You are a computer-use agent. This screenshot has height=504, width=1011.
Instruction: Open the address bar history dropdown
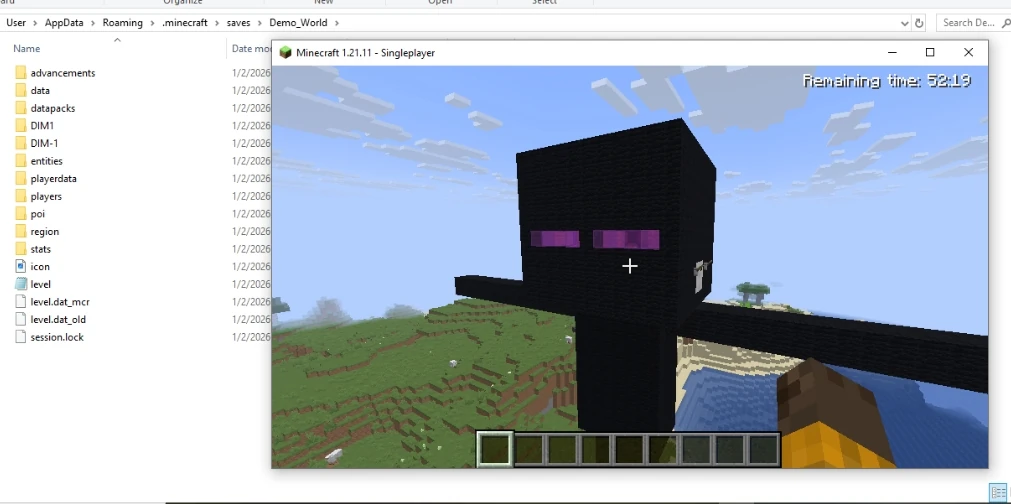point(905,23)
